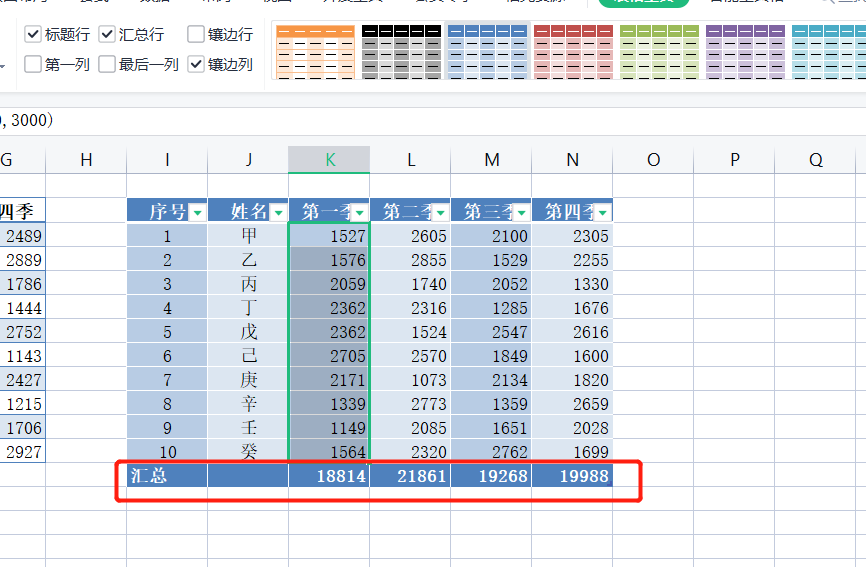Open filter arrow on 第四季 header
Screen dimensions: 866x567
[x=602, y=212]
